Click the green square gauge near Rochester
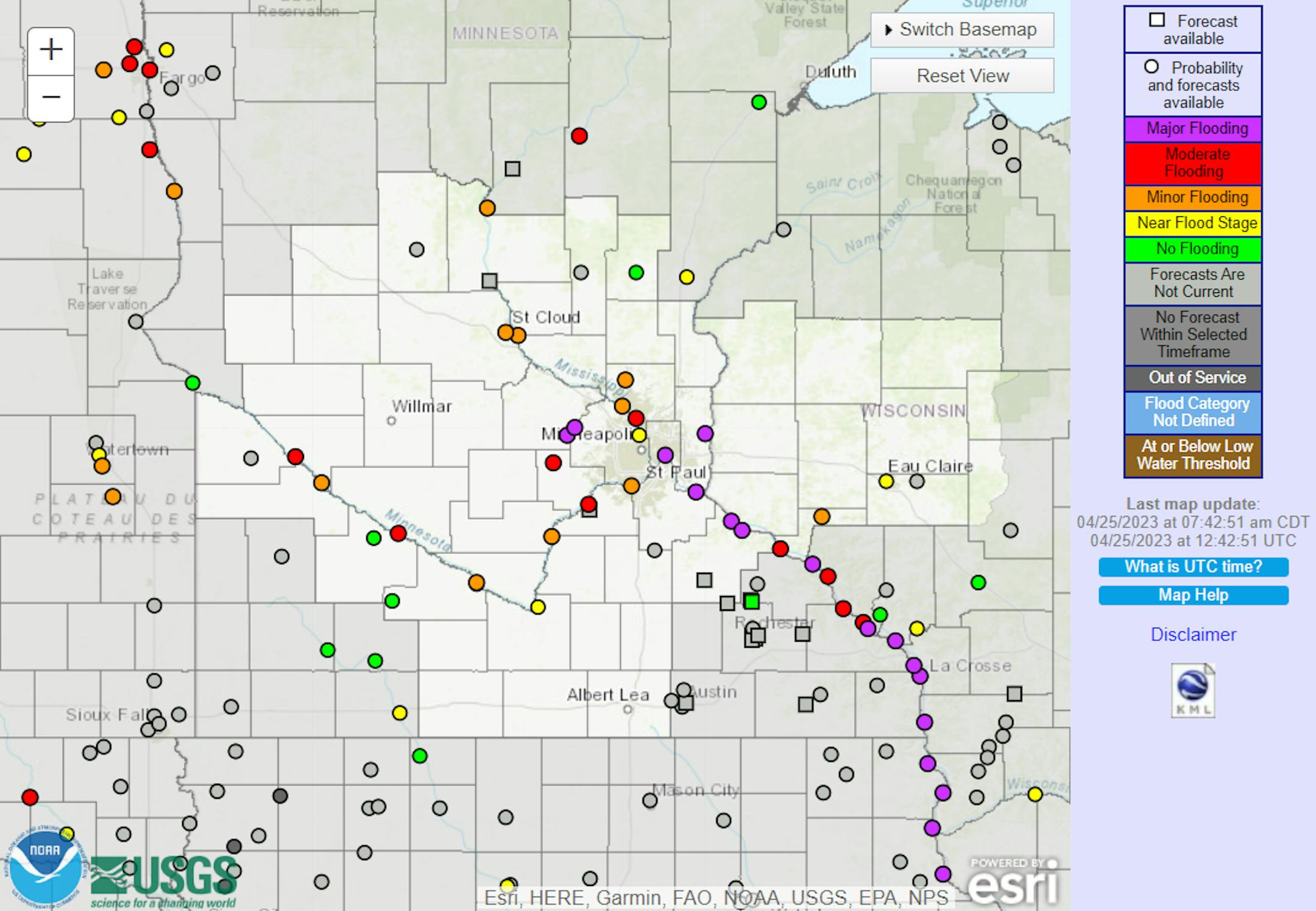This screenshot has height=911, width=1316. pyautogui.click(x=752, y=601)
